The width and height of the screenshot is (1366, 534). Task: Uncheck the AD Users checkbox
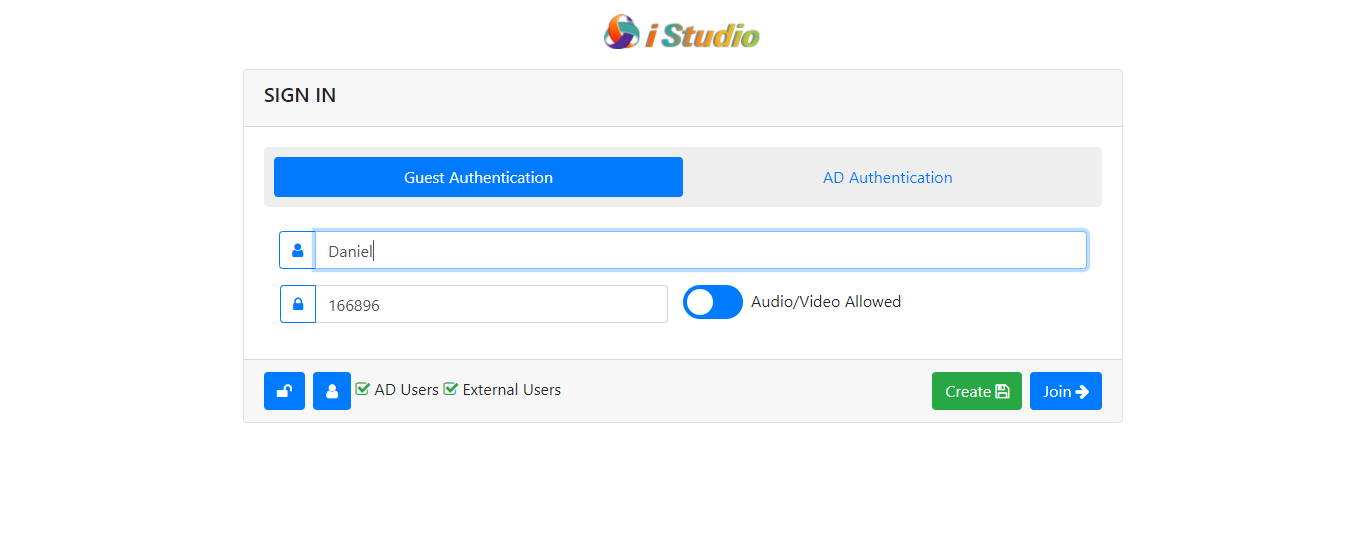point(363,389)
